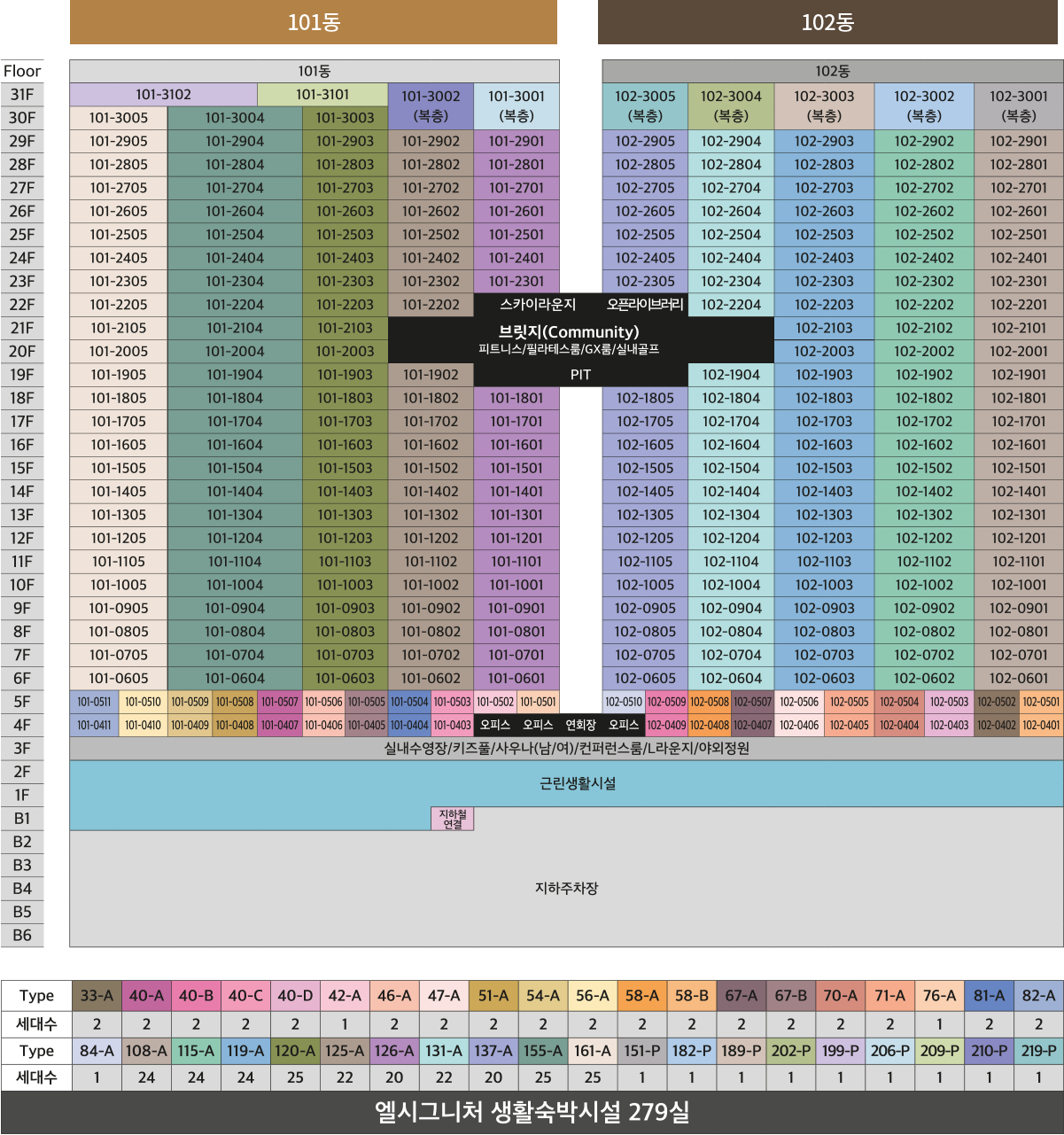The height and width of the screenshot is (1135, 1064).
Task: Select unit 101-1504
Action: pyautogui.click(x=235, y=469)
